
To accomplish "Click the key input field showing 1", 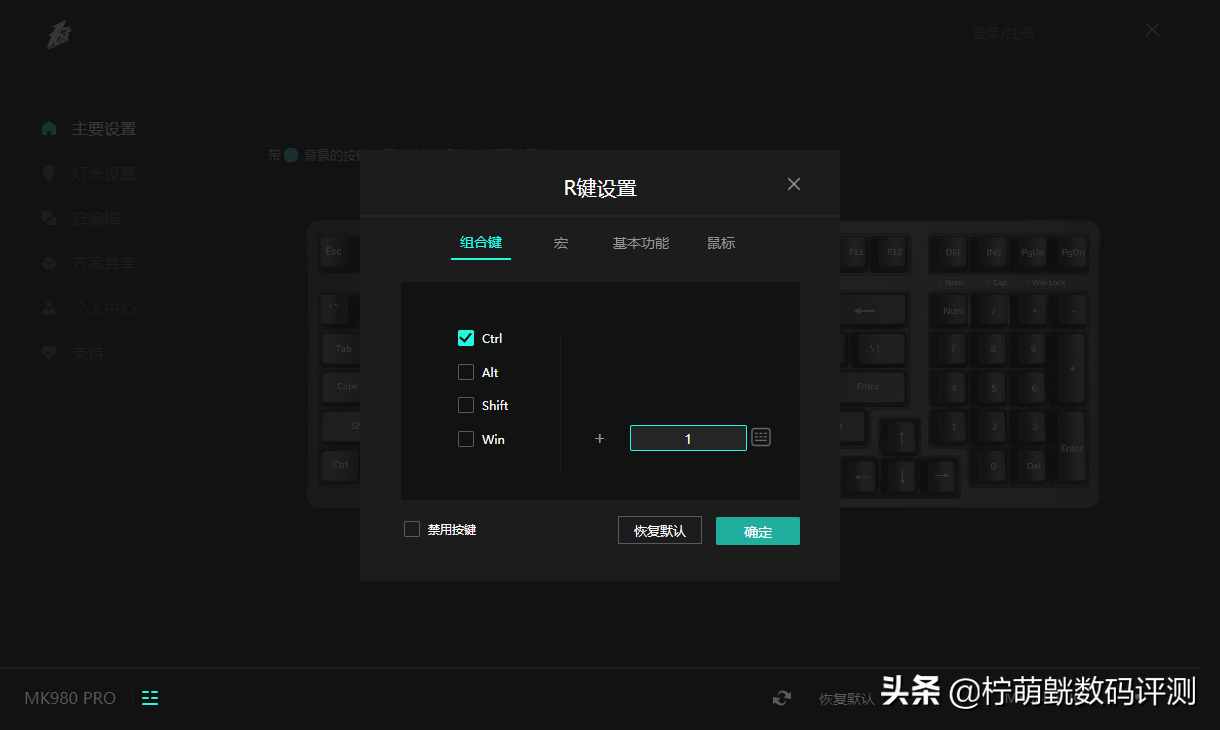I will tap(688, 438).
